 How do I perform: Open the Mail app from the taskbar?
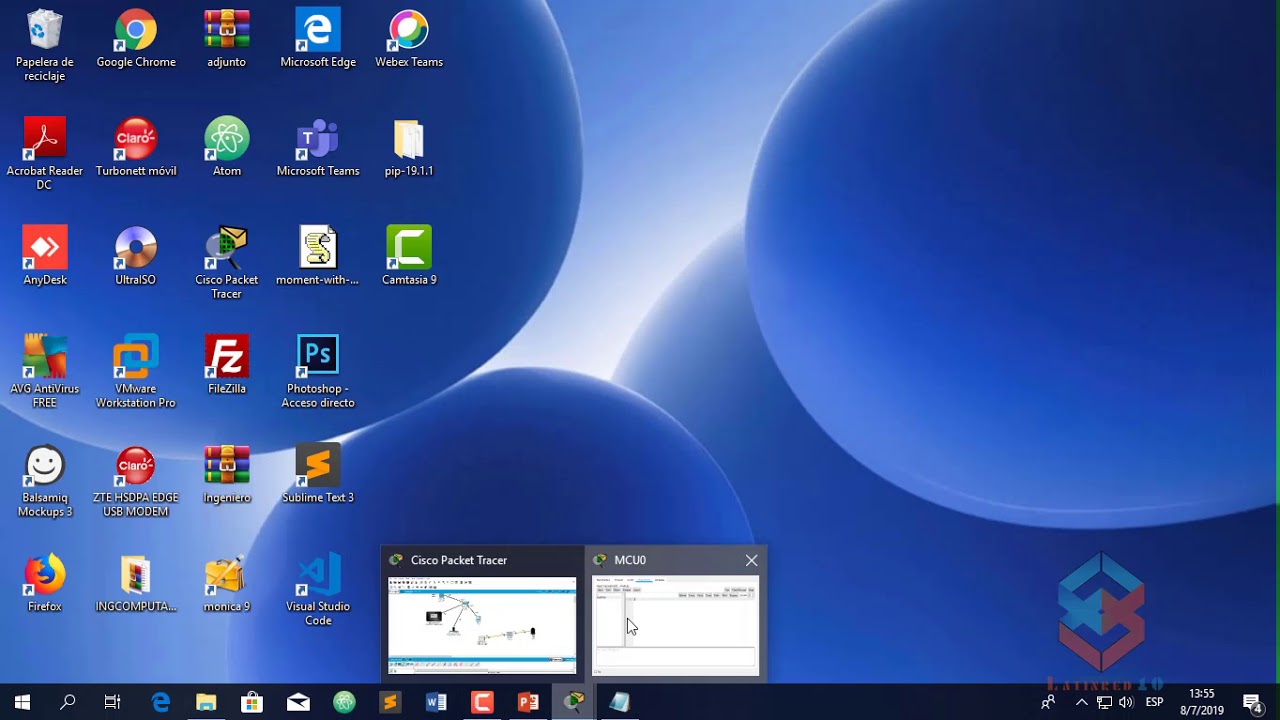point(298,702)
